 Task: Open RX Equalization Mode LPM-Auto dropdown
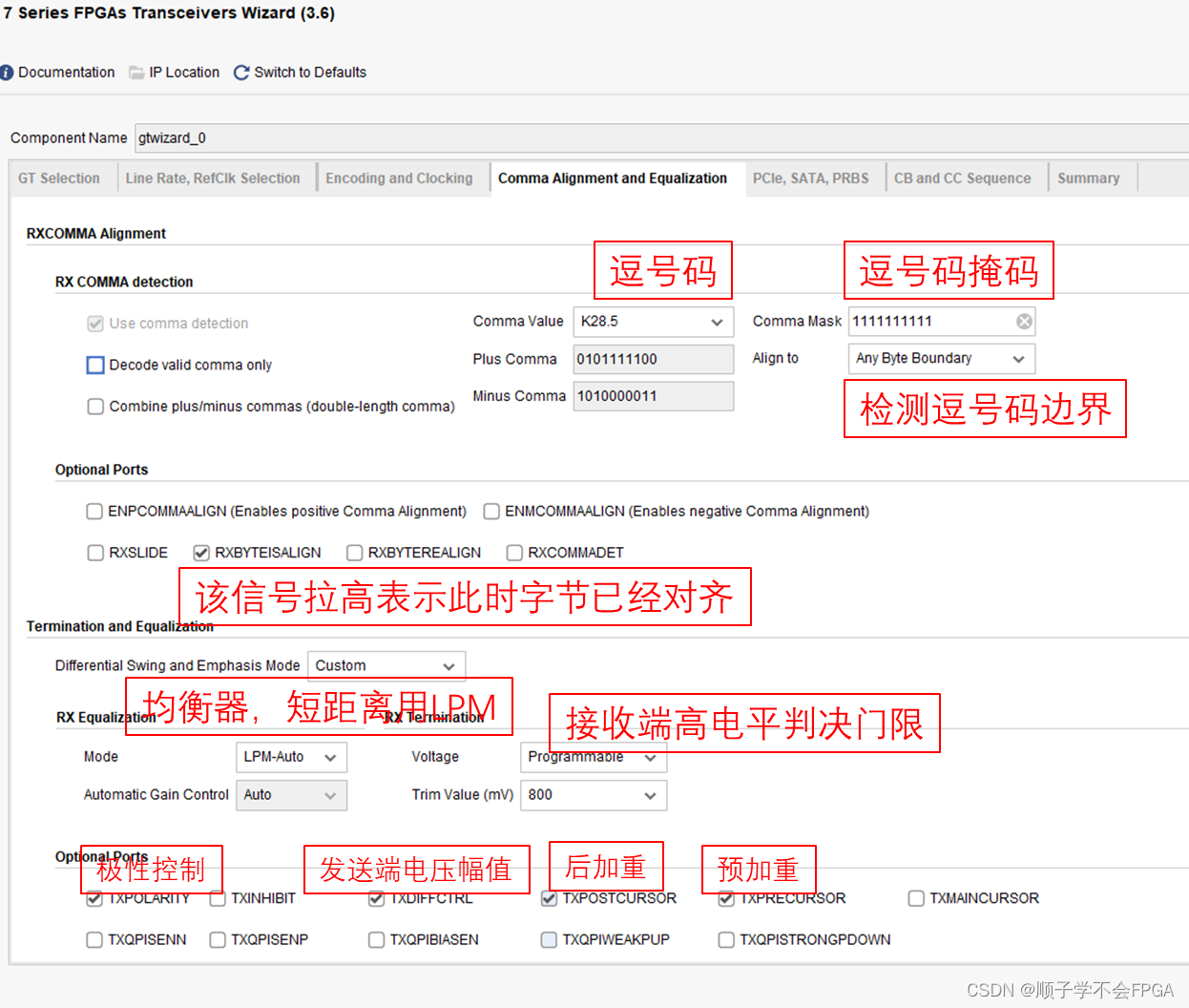coord(291,757)
